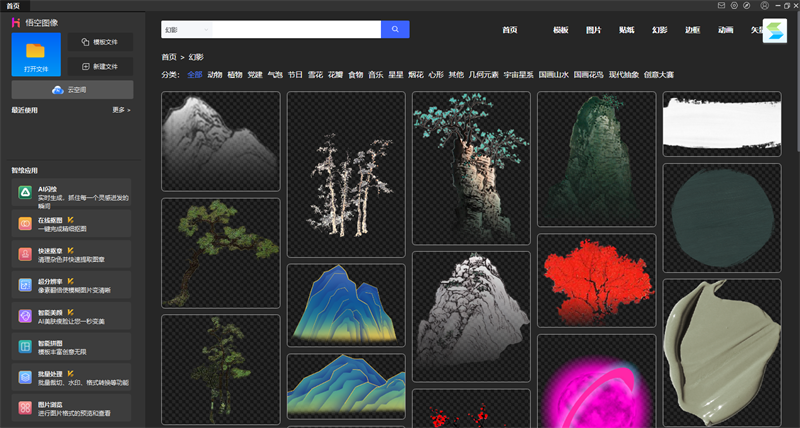The width and height of the screenshot is (800, 428).
Task: Launch the 在线抠图 tool icon
Action: click(24, 224)
